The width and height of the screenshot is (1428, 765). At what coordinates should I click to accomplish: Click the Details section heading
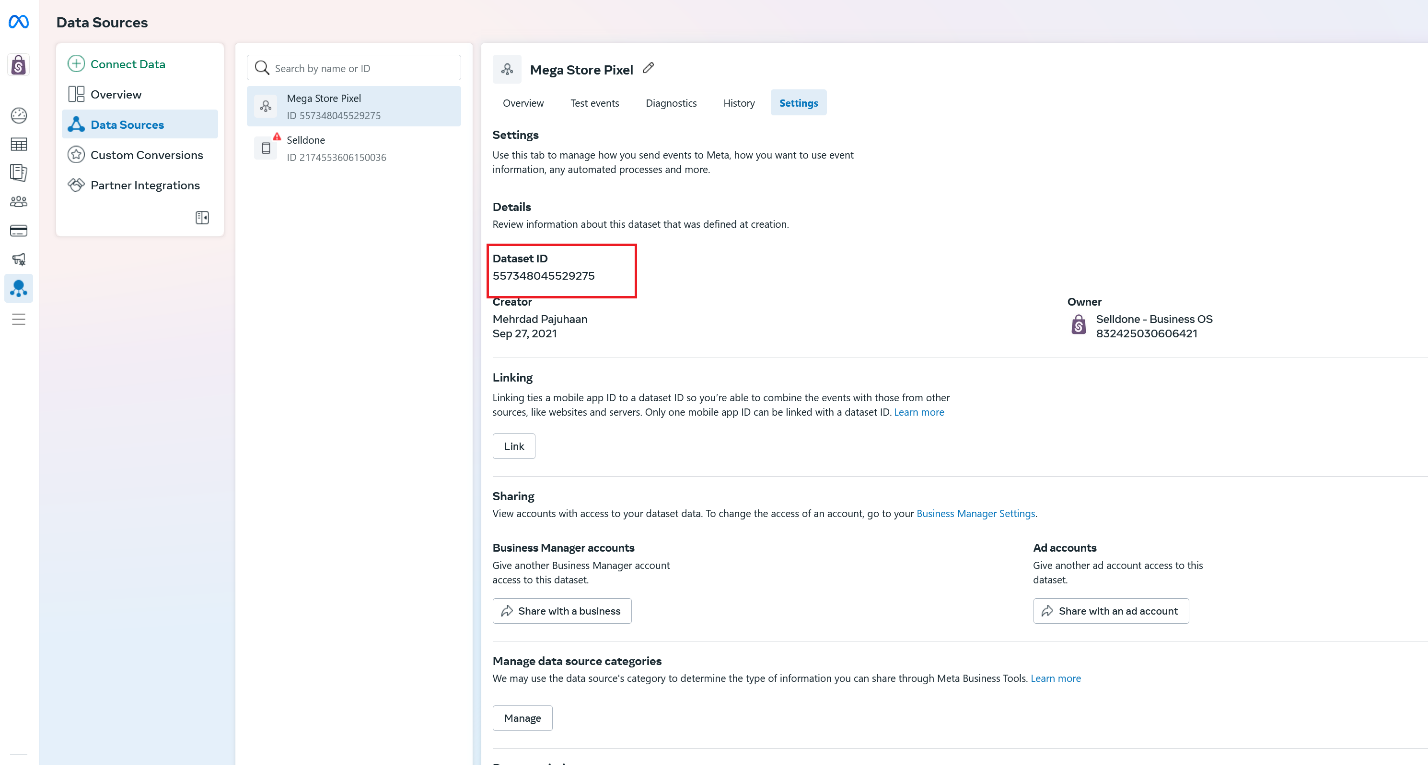point(512,207)
